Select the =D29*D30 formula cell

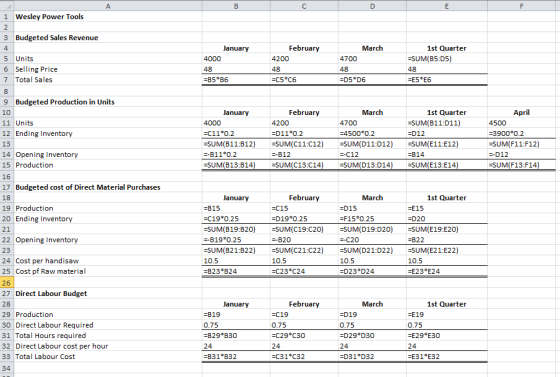coord(372,336)
